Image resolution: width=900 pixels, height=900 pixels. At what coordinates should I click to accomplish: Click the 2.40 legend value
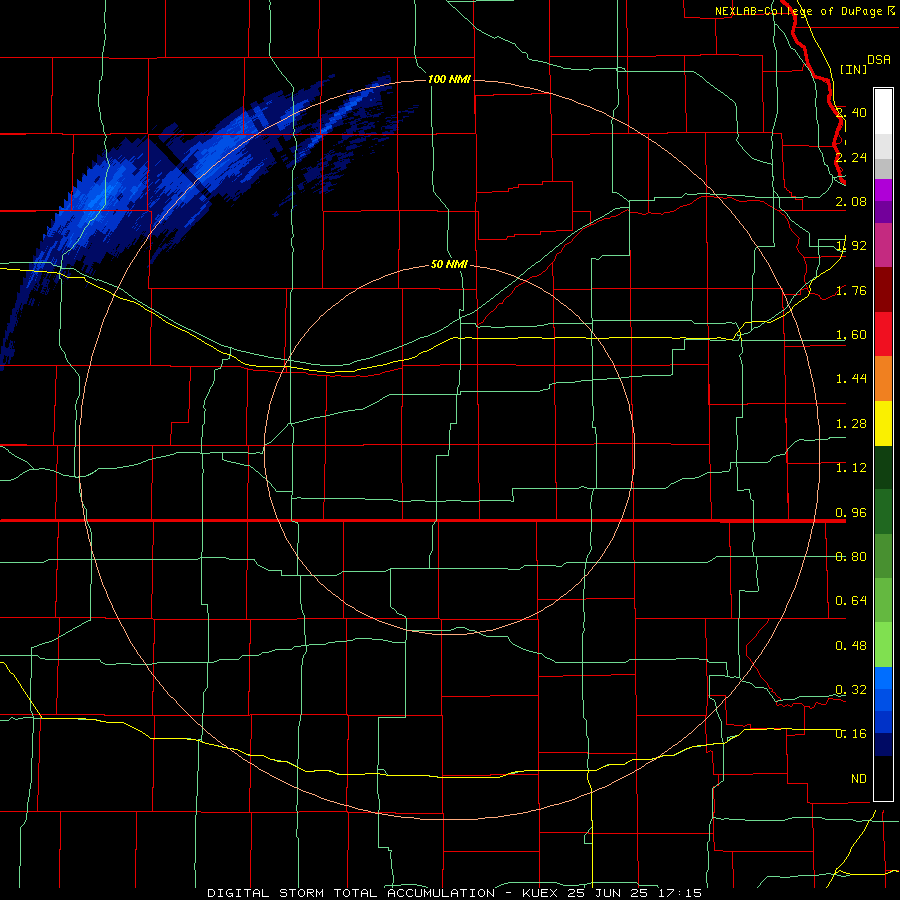coord(851,112)
